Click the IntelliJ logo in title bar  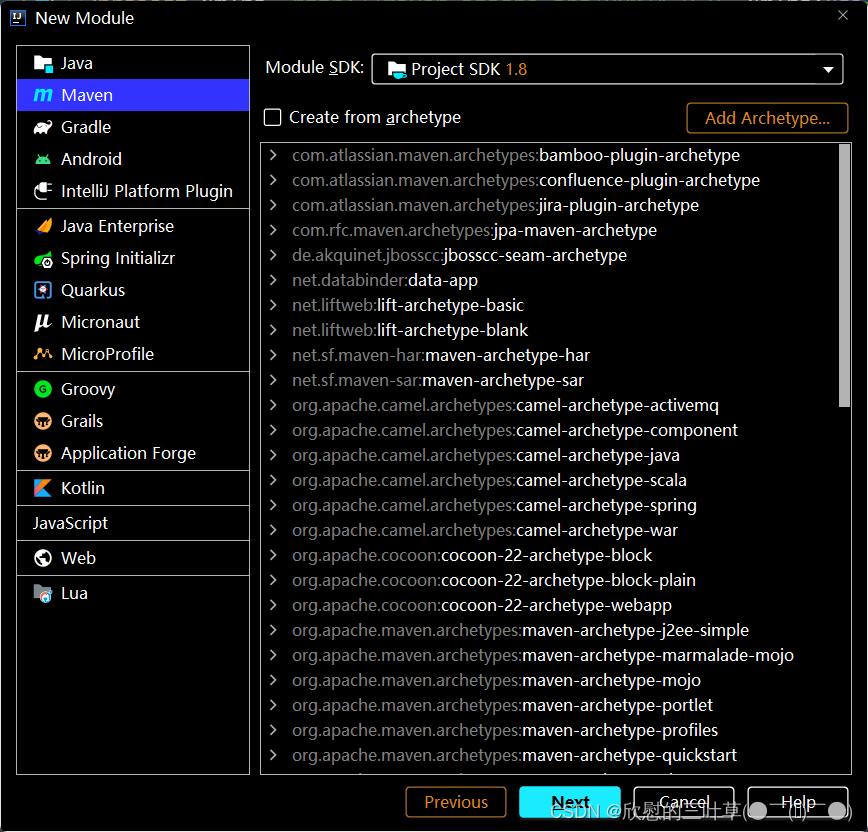(x=18, y=18)
